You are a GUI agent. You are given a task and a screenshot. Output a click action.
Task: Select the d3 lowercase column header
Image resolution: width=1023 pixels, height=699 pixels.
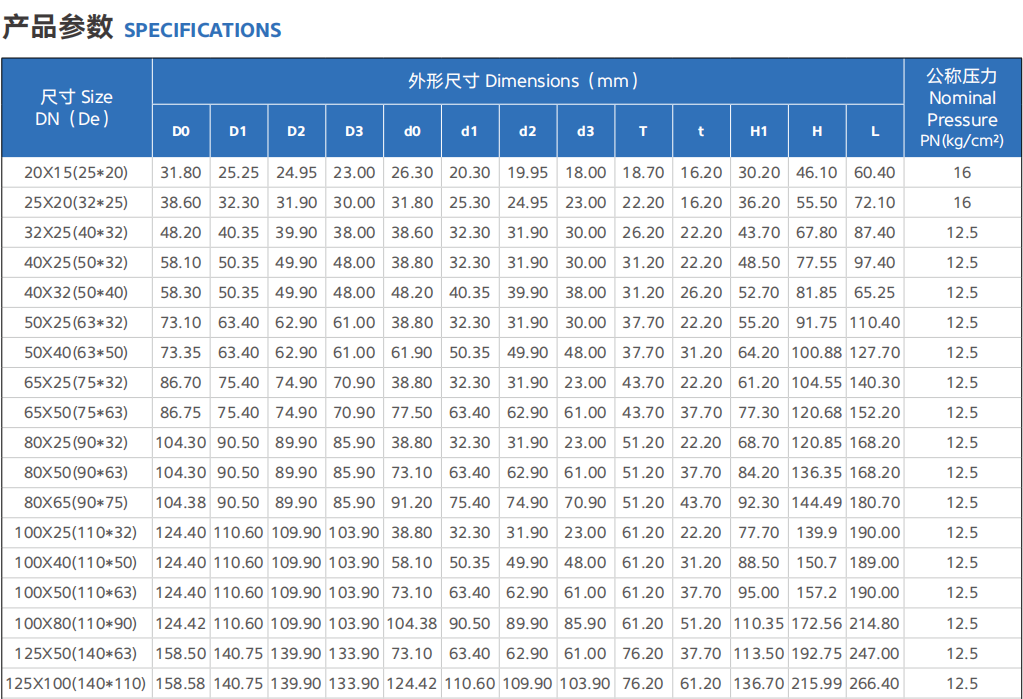pyautogui.click(x=586, y=131)
